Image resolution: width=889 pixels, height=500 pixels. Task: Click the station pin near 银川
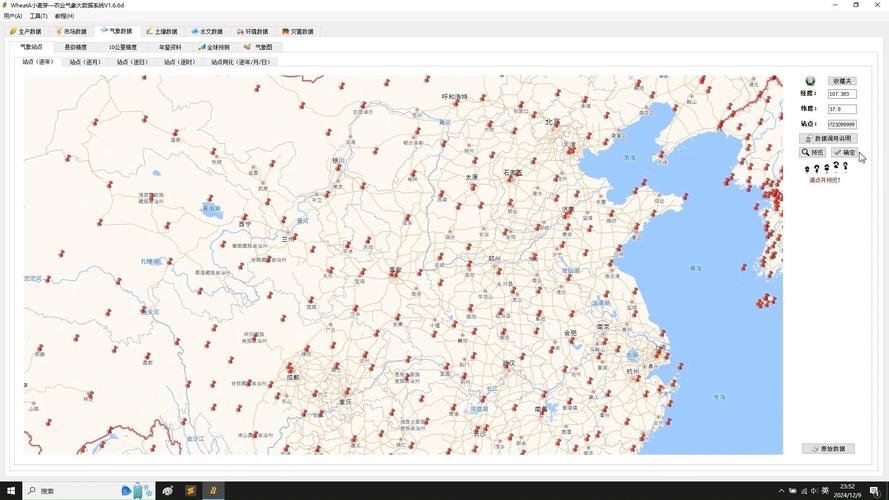click(x=338, y=167)
